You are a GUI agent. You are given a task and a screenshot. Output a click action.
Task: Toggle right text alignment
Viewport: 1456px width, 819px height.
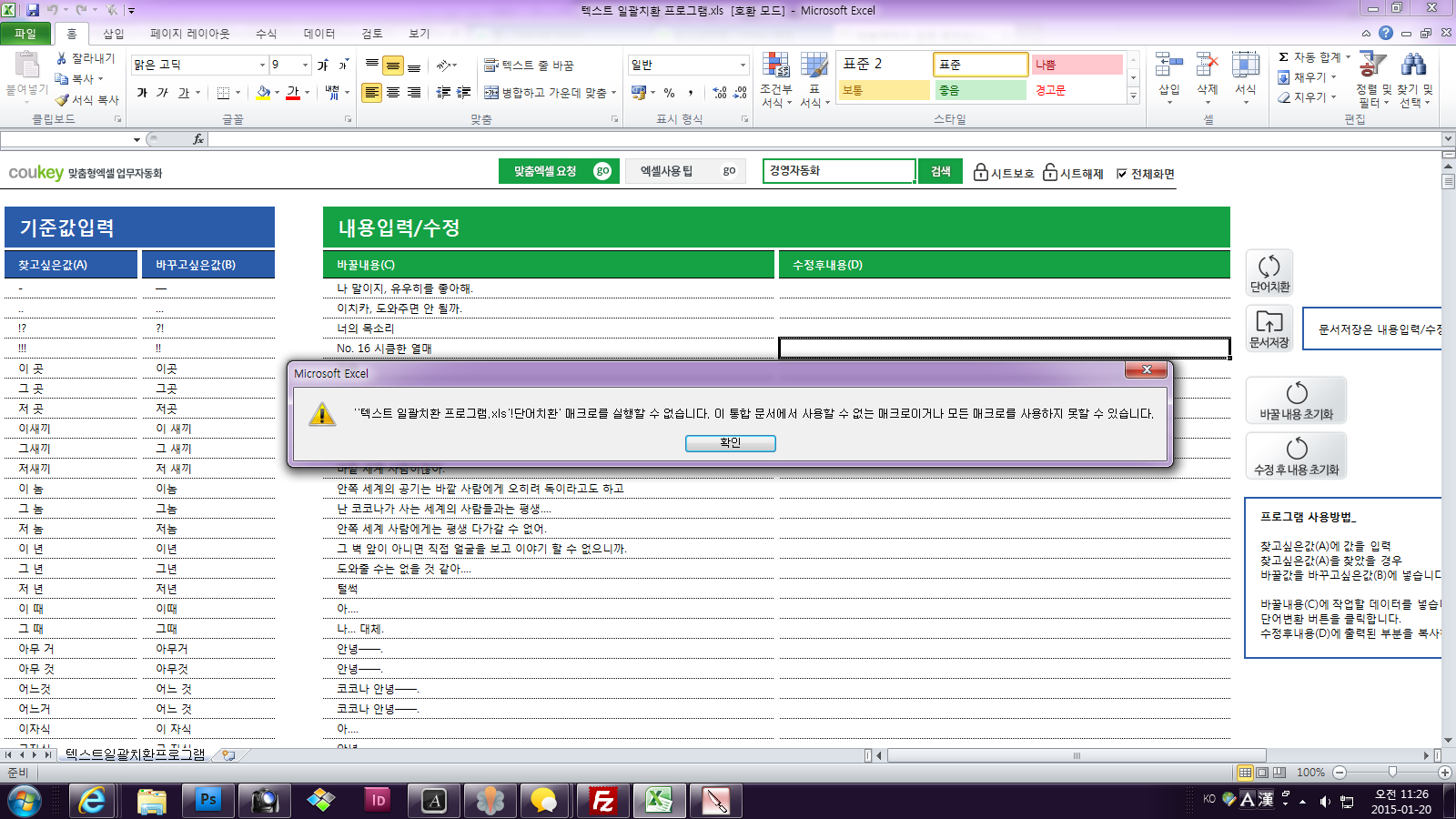coord(414,93)
